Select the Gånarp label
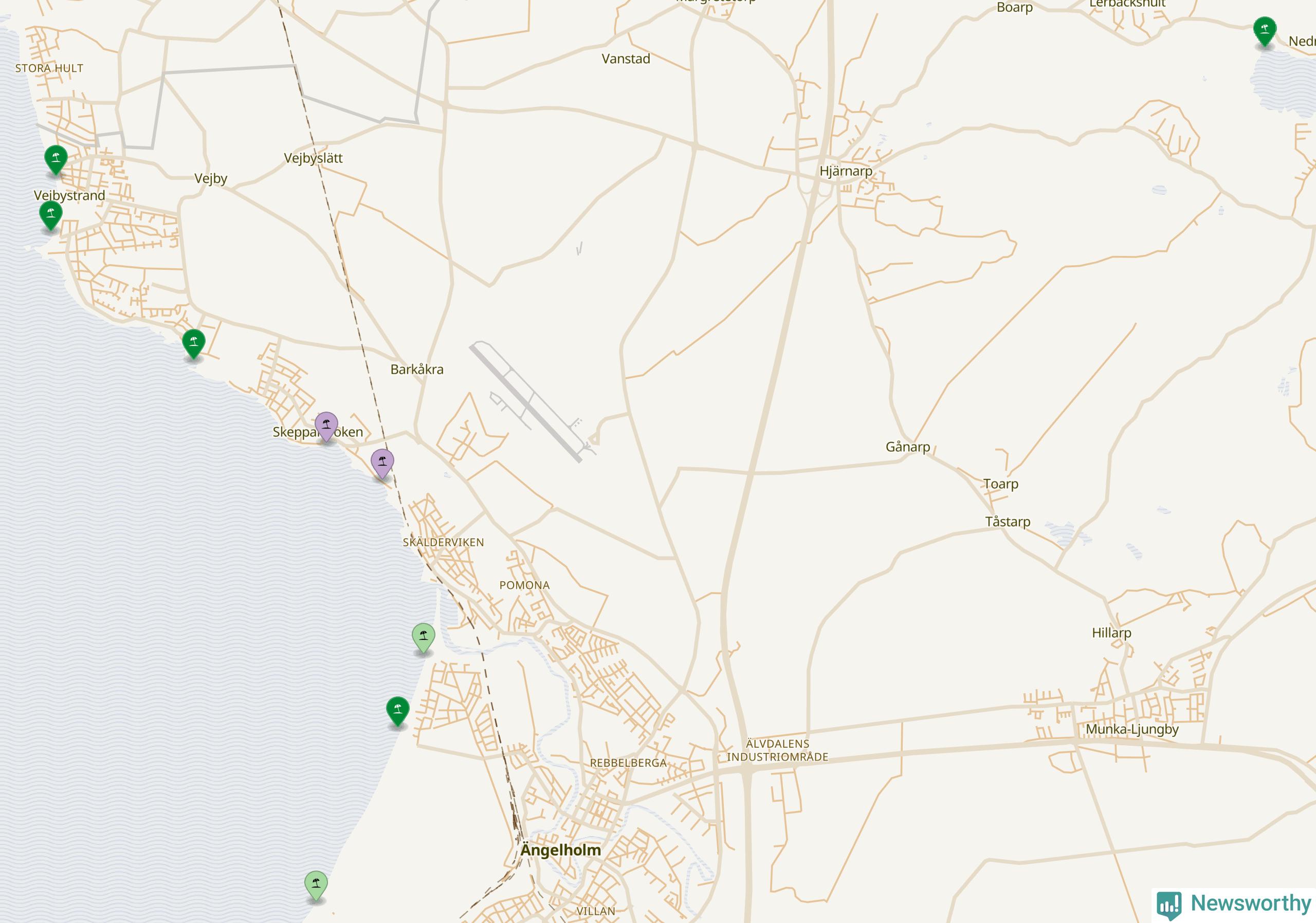Screen dimensions: 1316x923 (908, 447)
